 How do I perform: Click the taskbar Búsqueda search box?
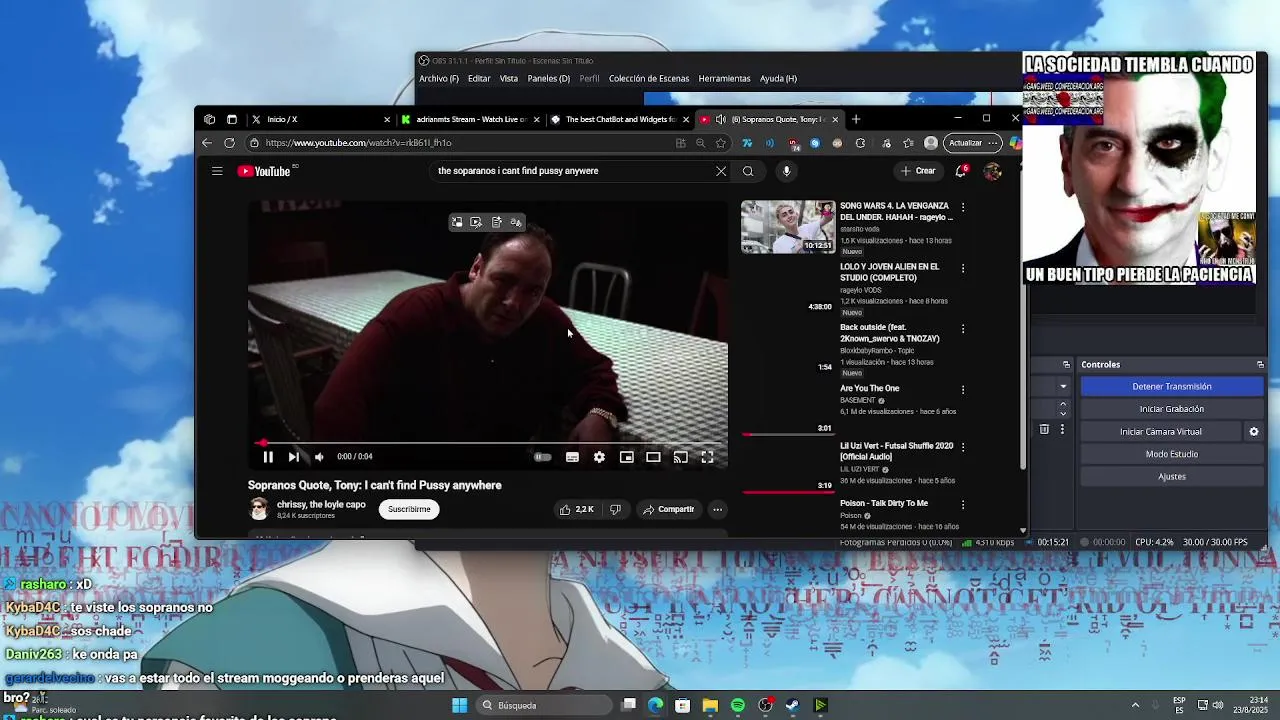[542, 706]
